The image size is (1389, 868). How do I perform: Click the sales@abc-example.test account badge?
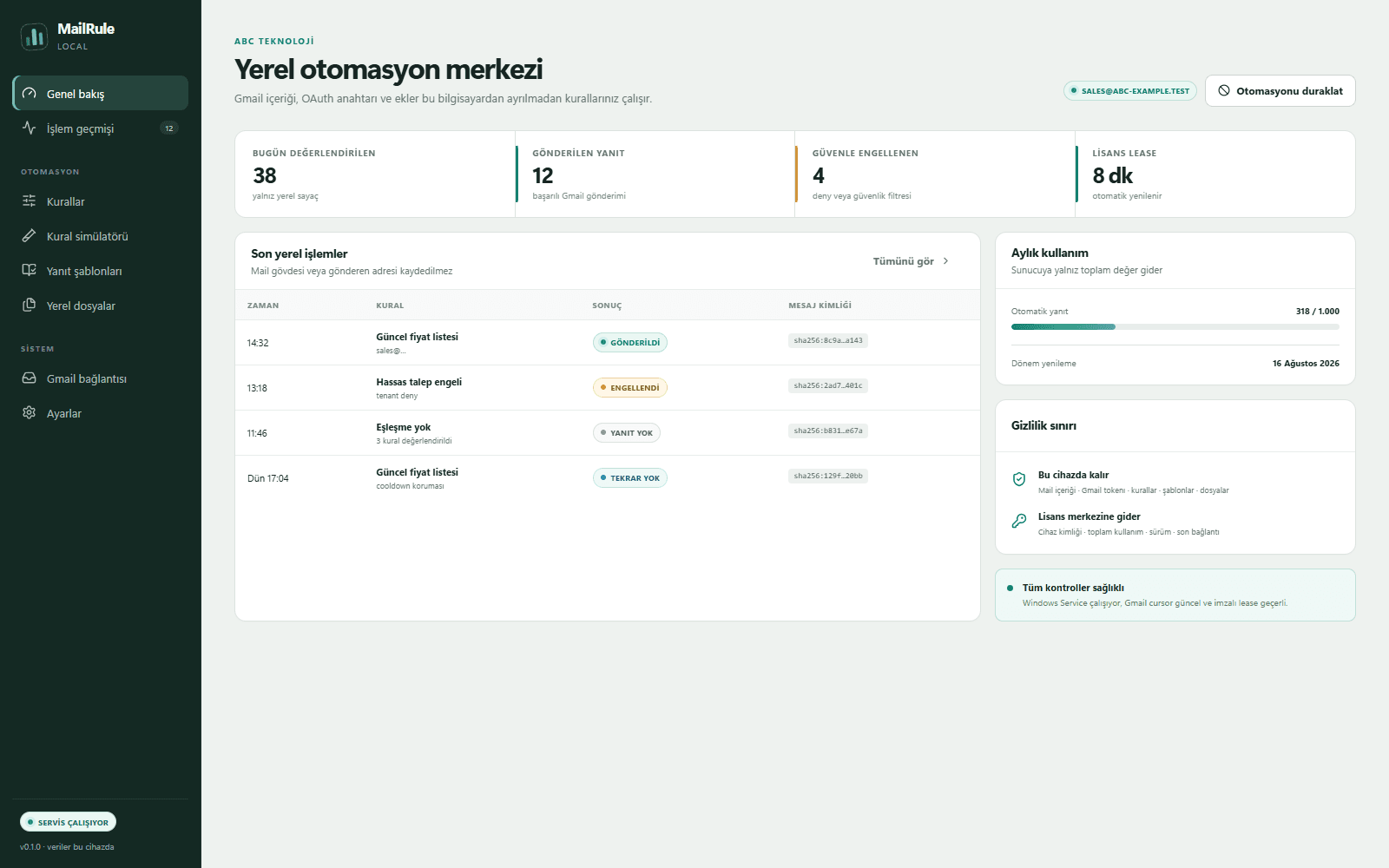coord(1130,91)
